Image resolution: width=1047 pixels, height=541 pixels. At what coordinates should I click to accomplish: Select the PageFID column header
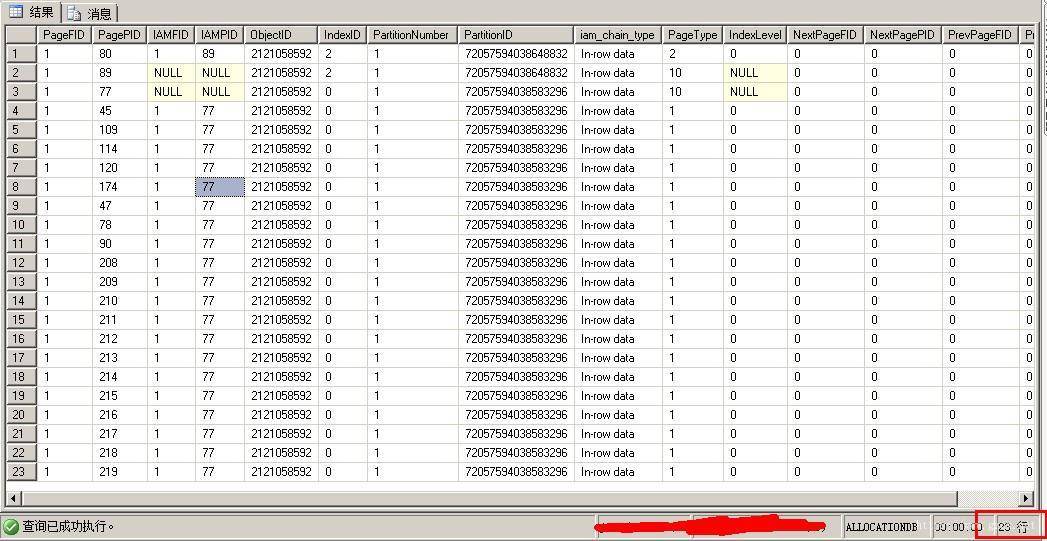pyautogui.click(x=64, y=35)
